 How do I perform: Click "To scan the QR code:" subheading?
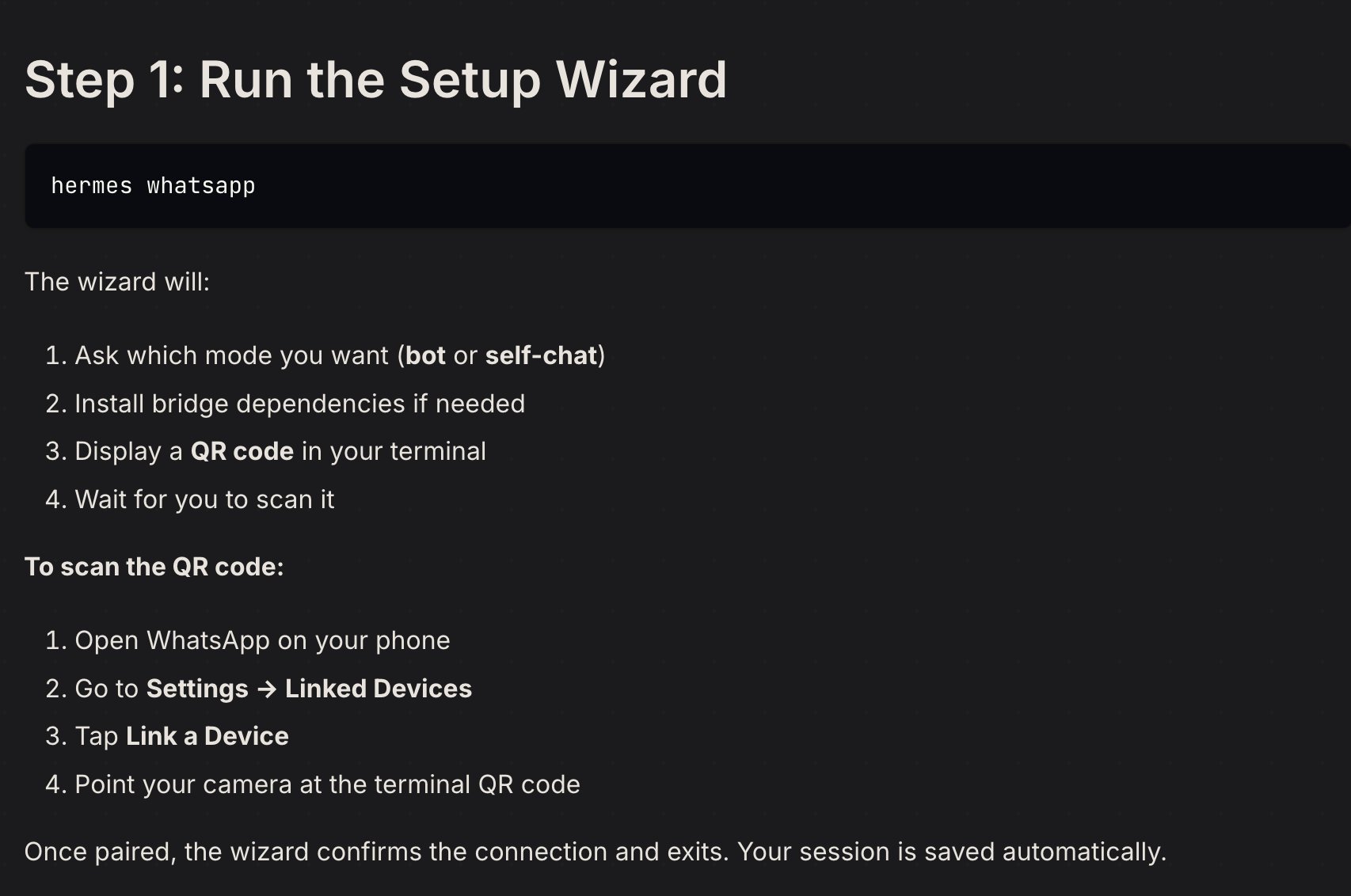tap(154, 567)
